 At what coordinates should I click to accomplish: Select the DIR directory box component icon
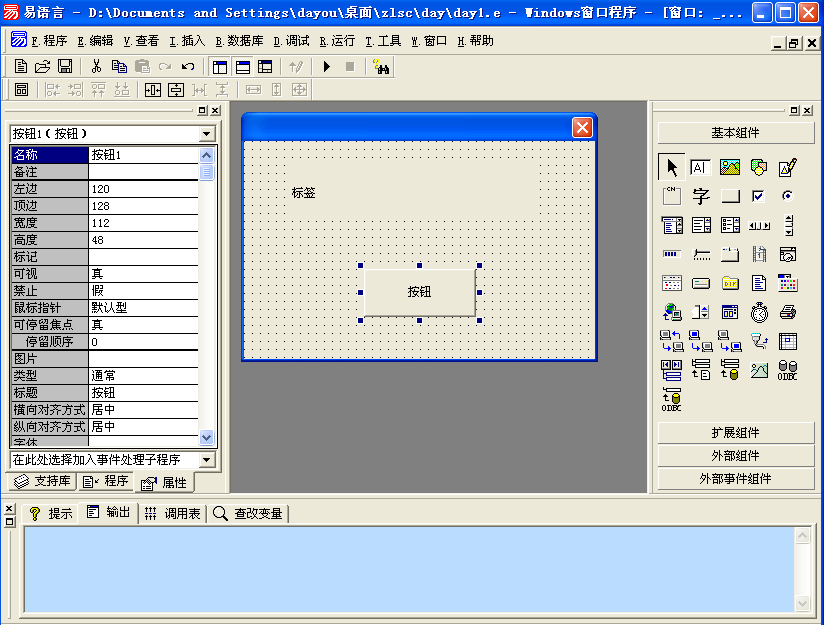pos(729,283)
